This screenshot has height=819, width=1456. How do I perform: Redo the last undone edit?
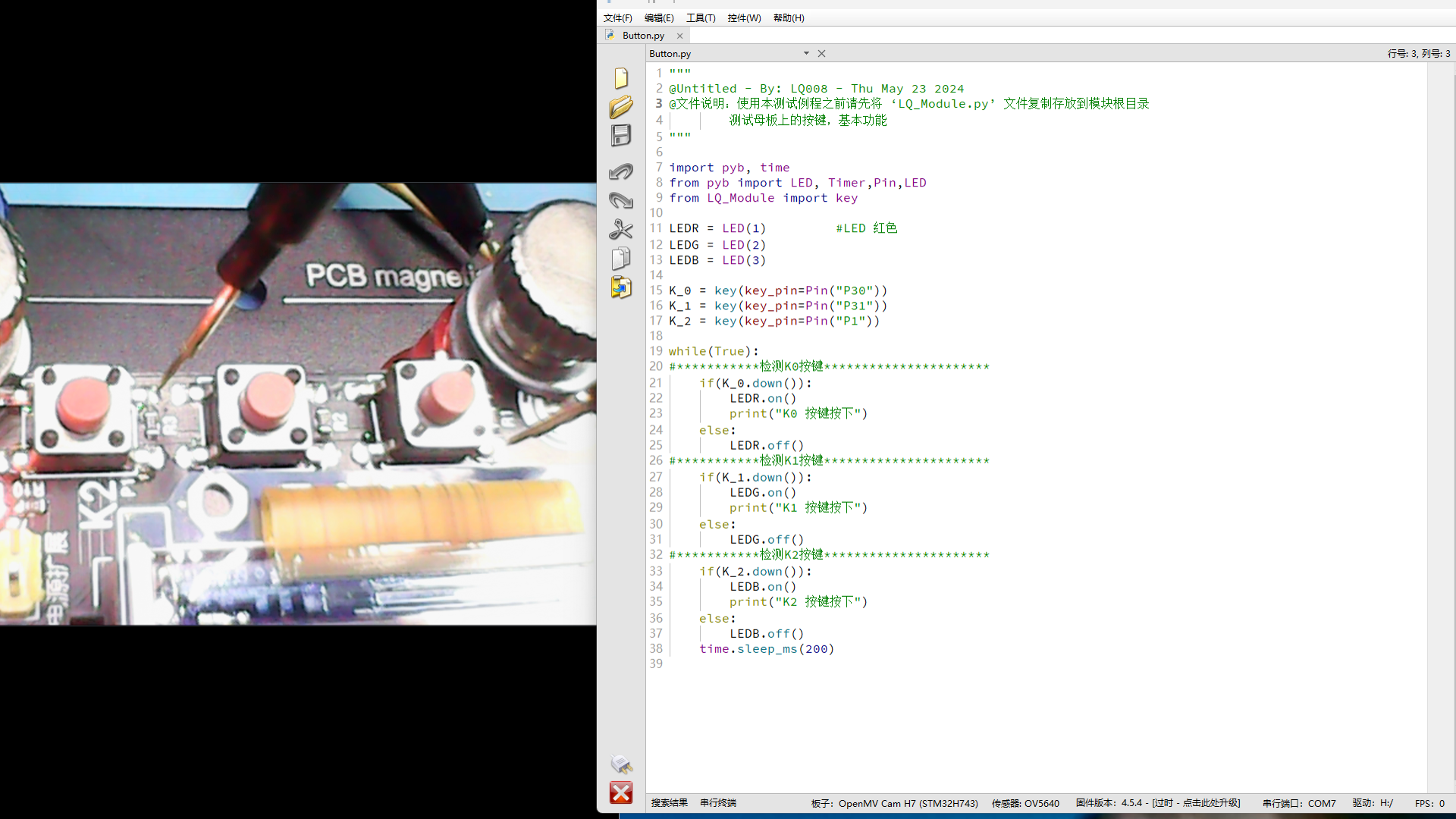point(621,201)
